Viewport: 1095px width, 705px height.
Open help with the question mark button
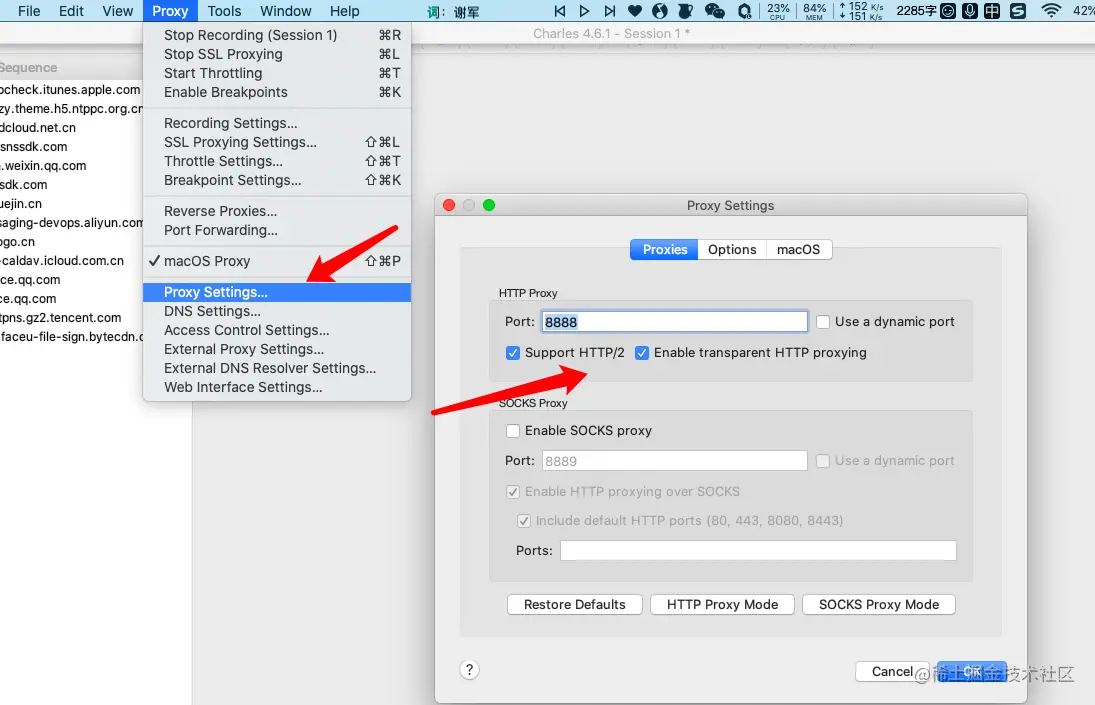point(469,670)
